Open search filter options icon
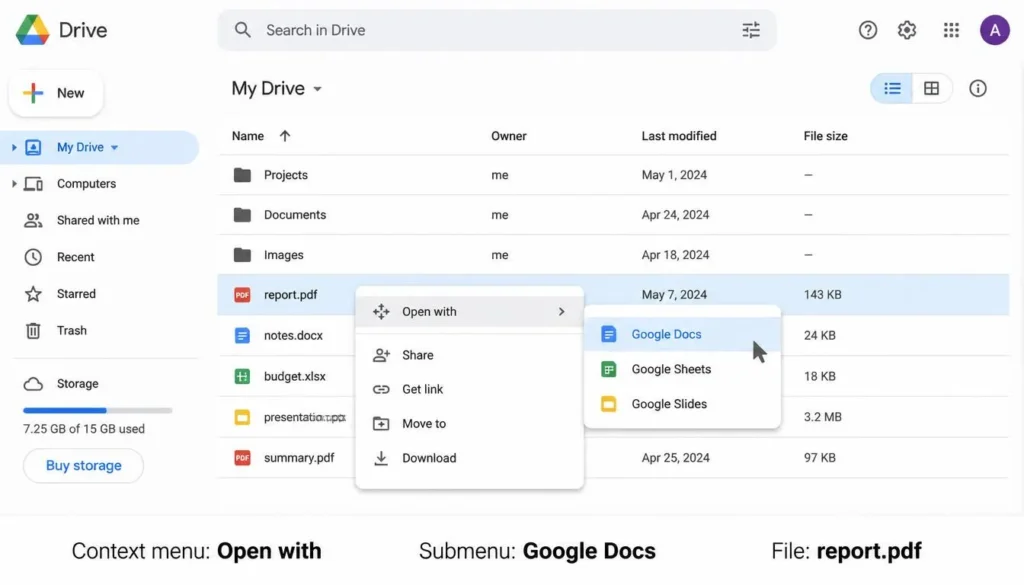 [751, 30]
